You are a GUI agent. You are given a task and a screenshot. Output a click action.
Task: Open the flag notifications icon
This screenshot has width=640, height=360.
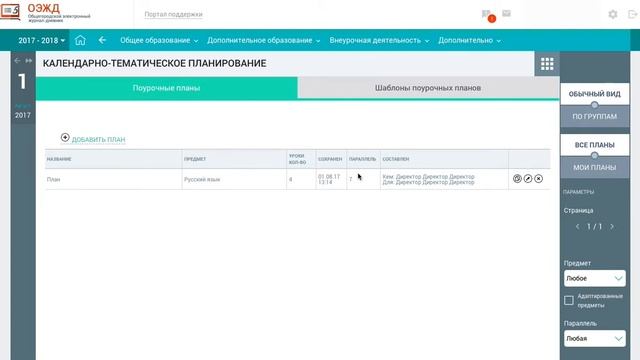point(487,15)
